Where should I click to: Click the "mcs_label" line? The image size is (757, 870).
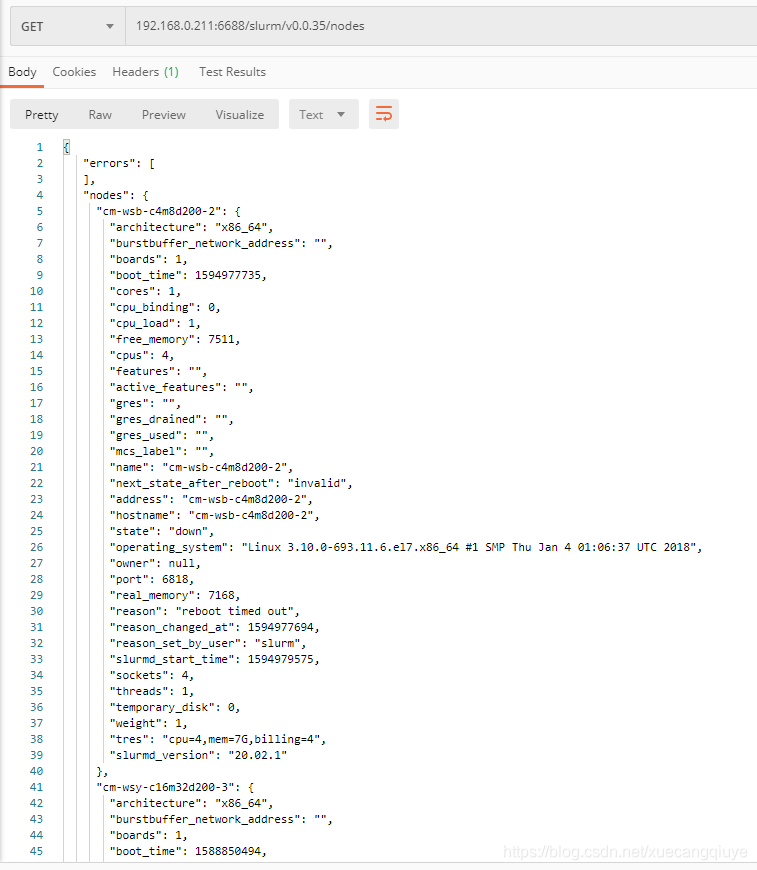click(x=162, y=451)
